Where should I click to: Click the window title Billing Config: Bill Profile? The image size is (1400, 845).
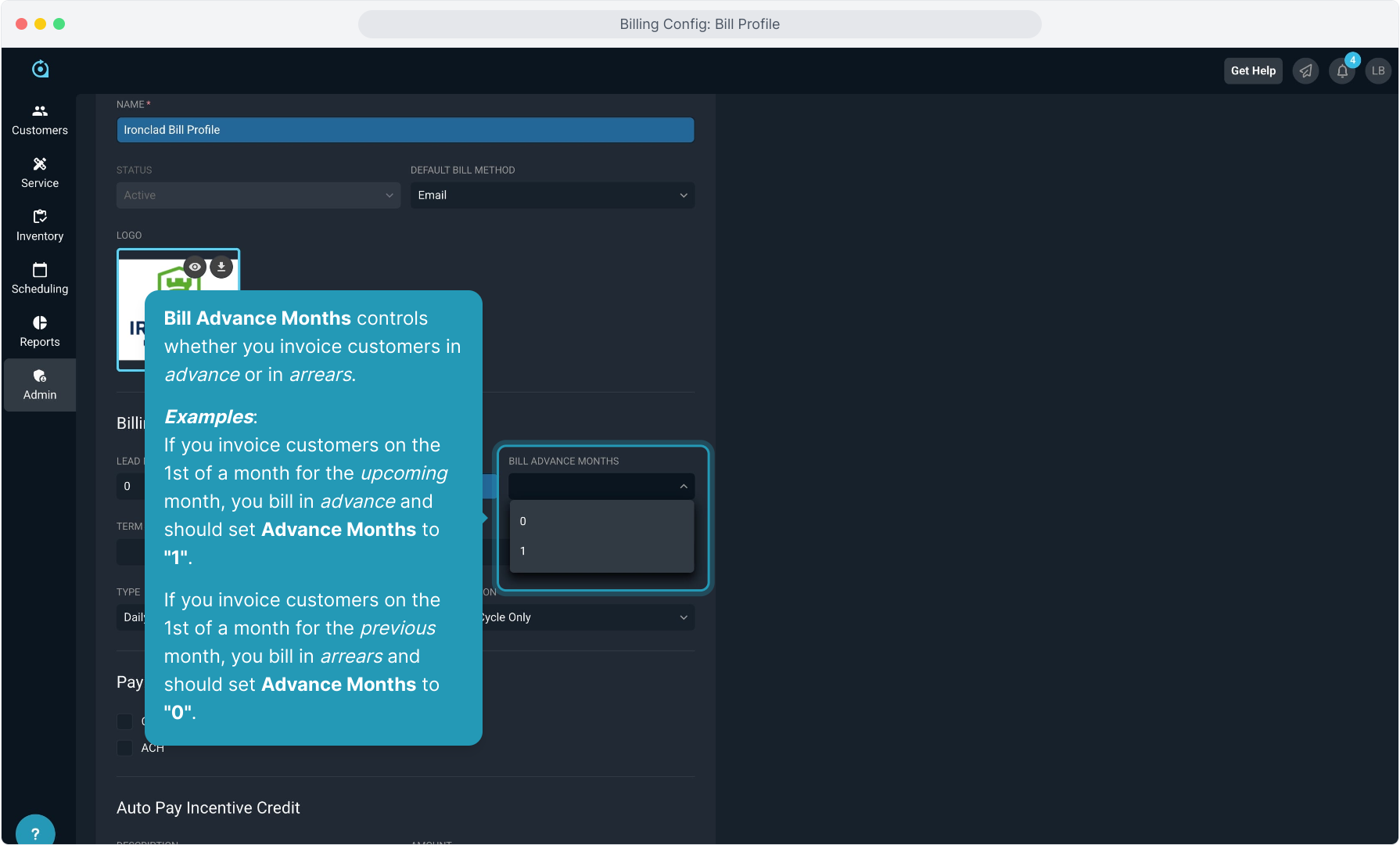pos(699,24)
